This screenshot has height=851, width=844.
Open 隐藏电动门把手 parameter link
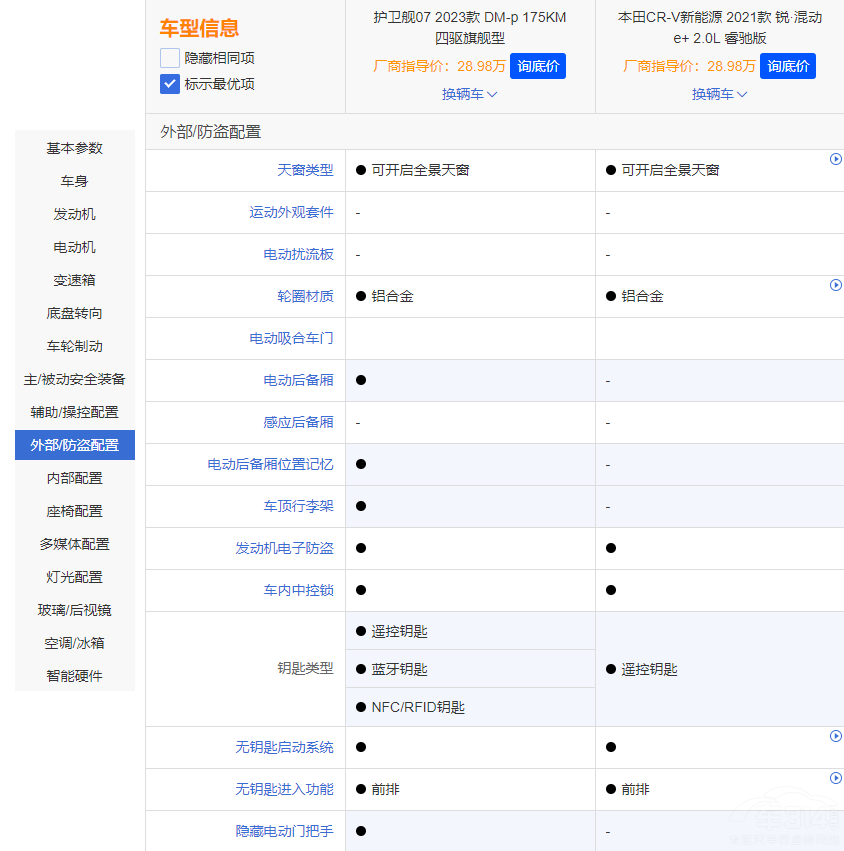284,832
